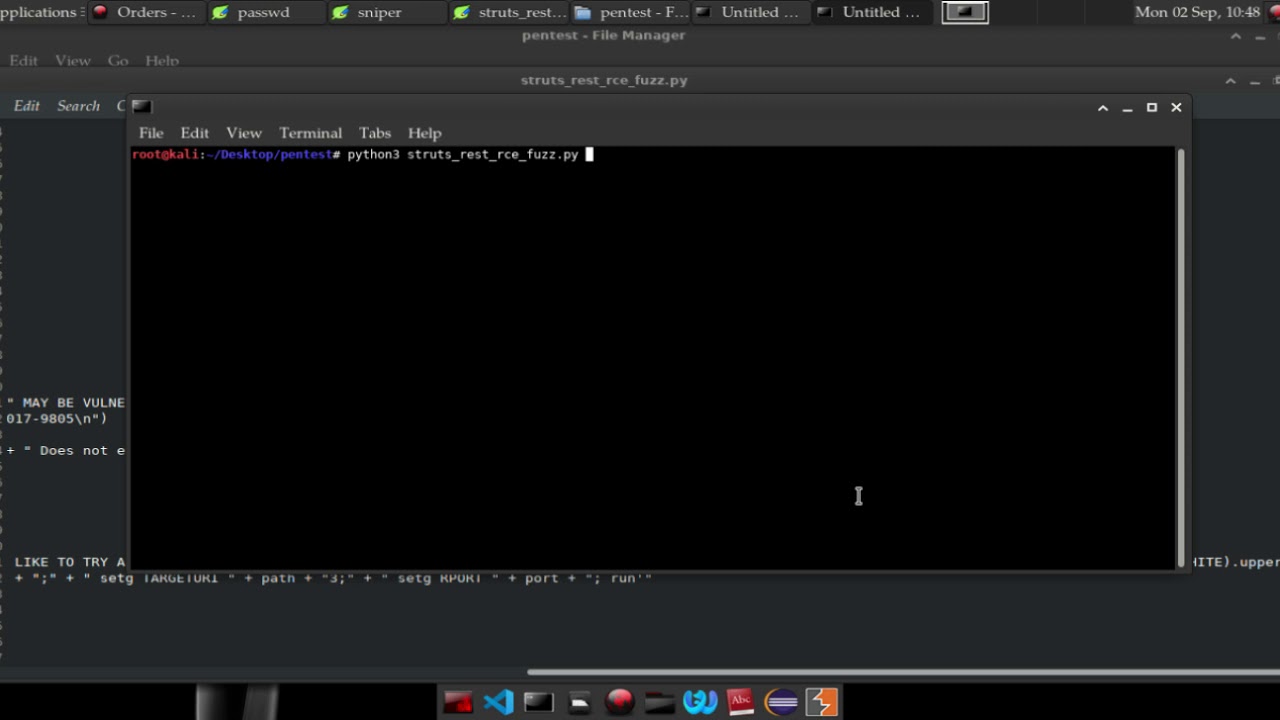
Task: Switch to the sniper taskbar window
Action: click(388, 12)
